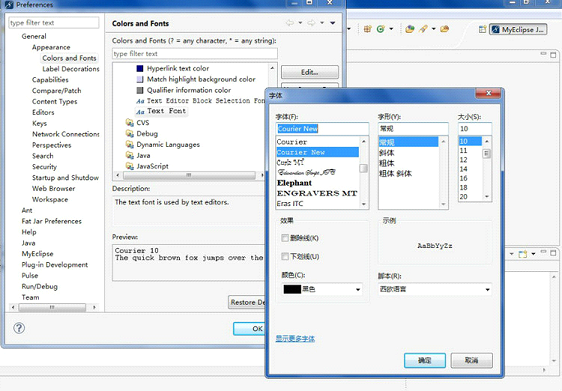
Task: Click the Aa icon beside Text Font
Action: click(x=140, y=112)
